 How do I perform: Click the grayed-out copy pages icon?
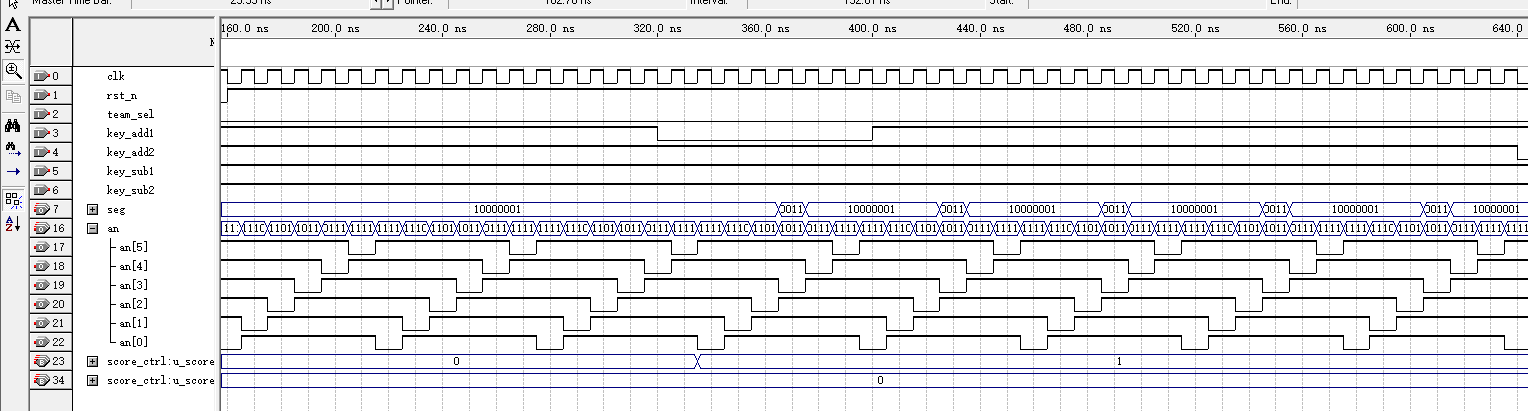click(13, 96)
